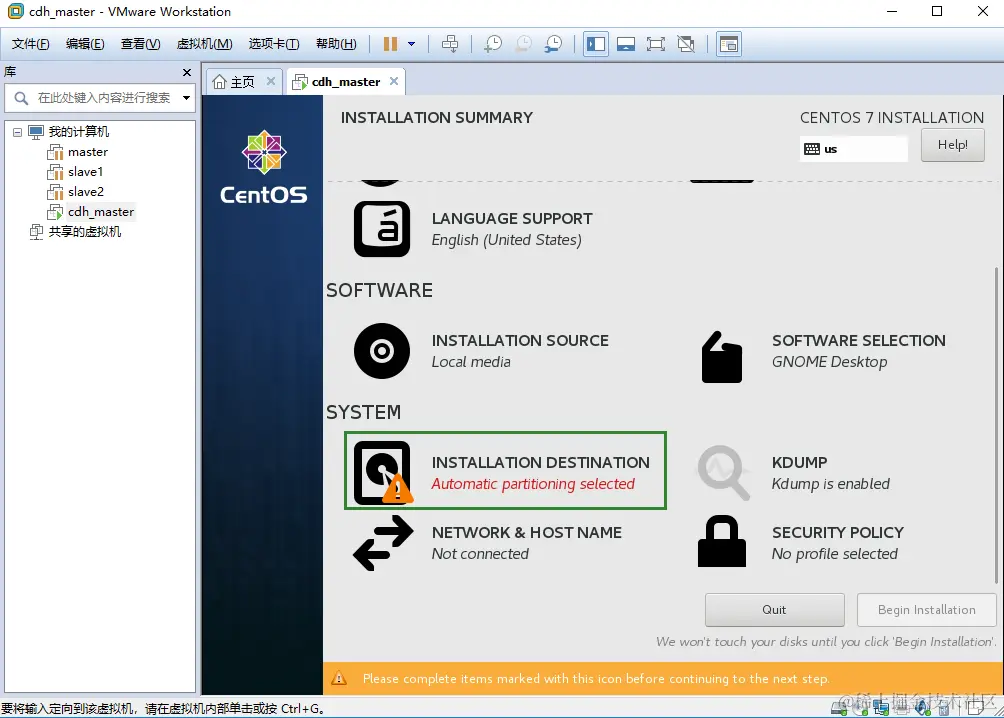1004x718 pixels.
Task: Click the pause virtual machine icon
Action: point(390,44)
